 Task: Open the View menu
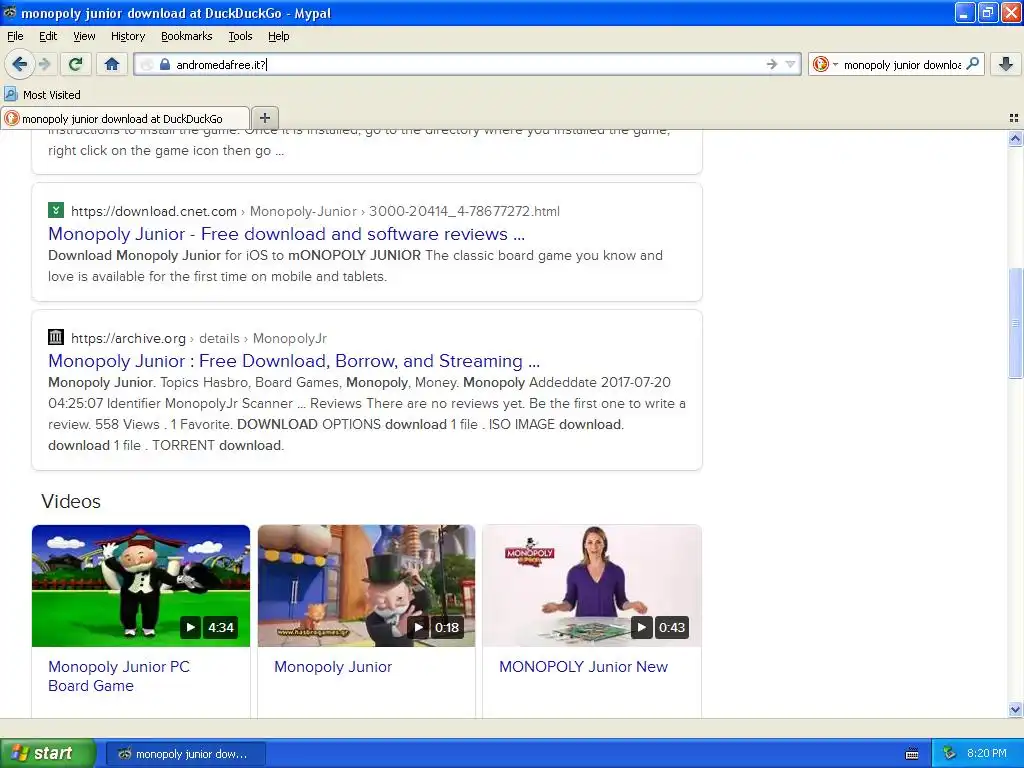pos(84,36)
